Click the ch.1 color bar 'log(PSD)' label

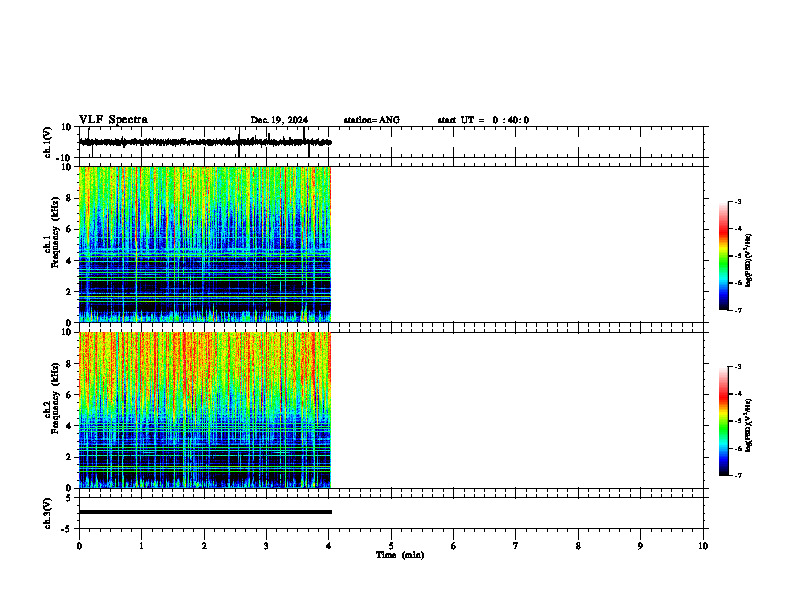tap(749, 261)
